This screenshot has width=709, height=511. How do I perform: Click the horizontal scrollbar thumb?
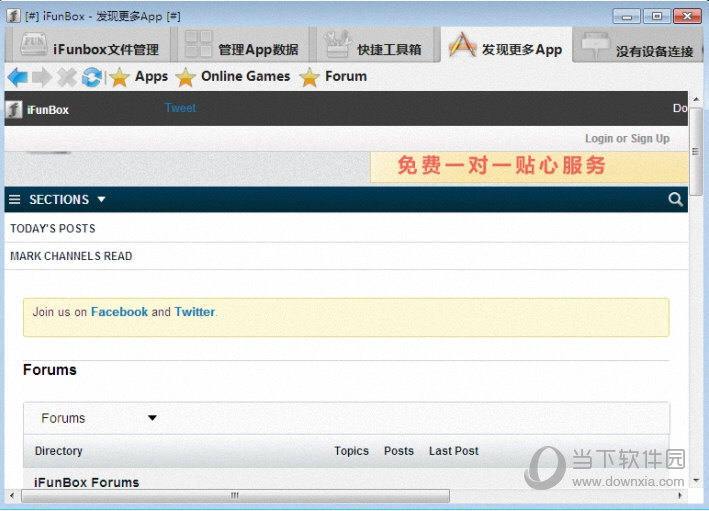point(235,496)
